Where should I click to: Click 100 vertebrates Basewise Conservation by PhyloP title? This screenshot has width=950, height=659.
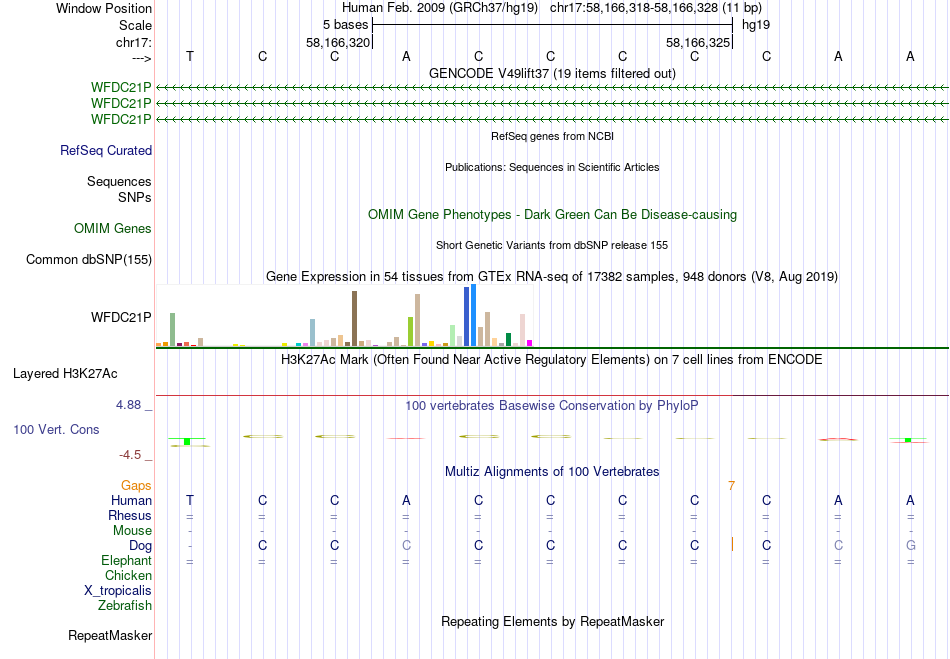[x=552, y=406]
